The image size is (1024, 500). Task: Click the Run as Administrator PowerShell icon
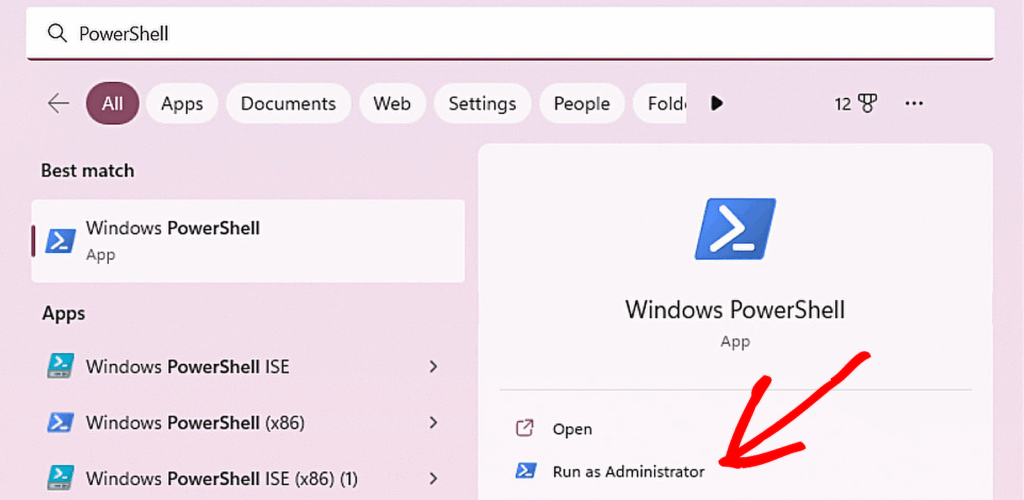(526, 471)
